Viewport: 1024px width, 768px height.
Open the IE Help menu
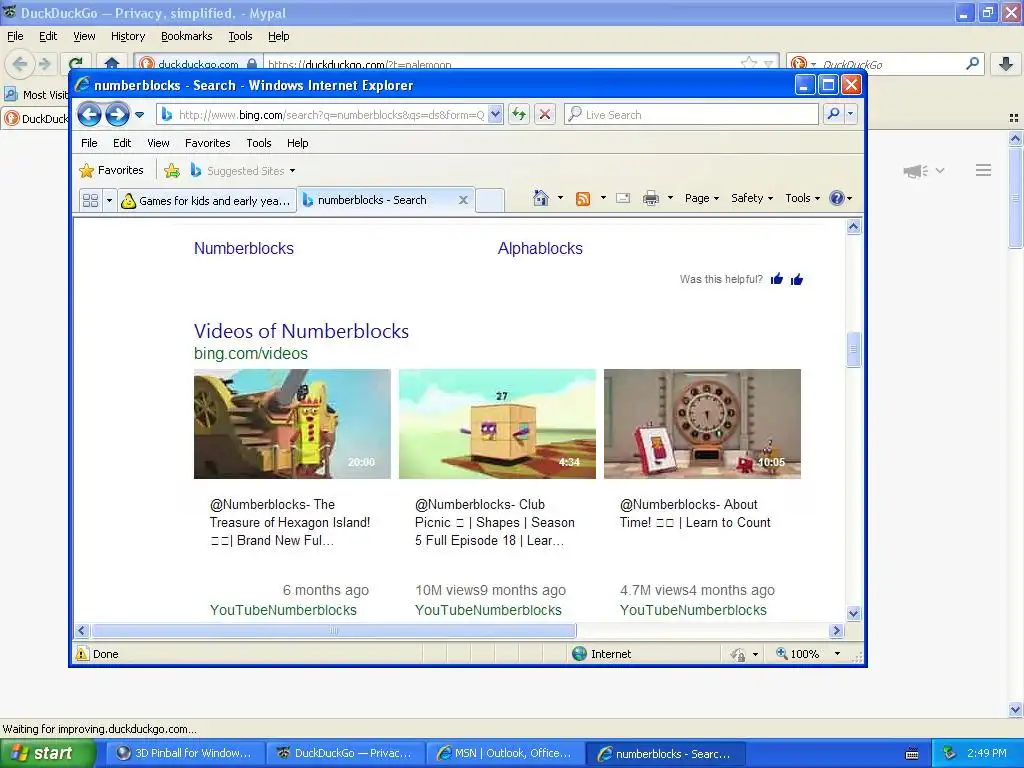point(297,143)
